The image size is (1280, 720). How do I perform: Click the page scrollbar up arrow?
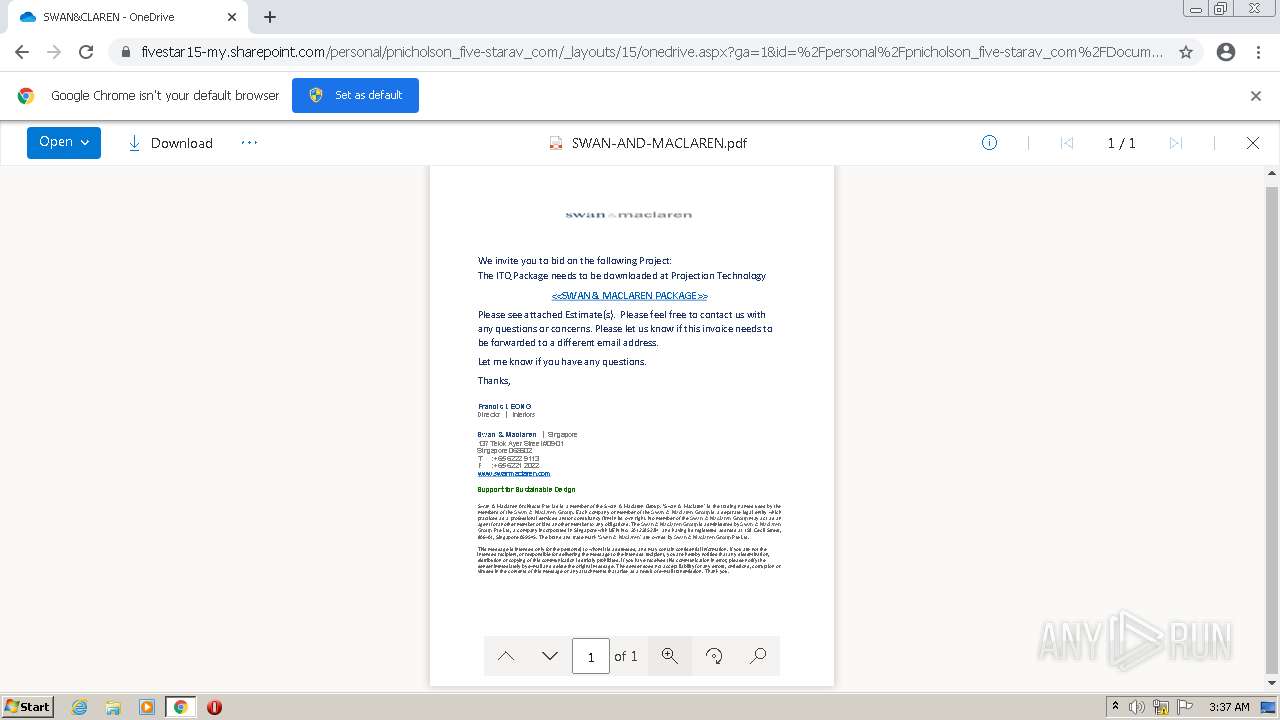[1272, 174]
